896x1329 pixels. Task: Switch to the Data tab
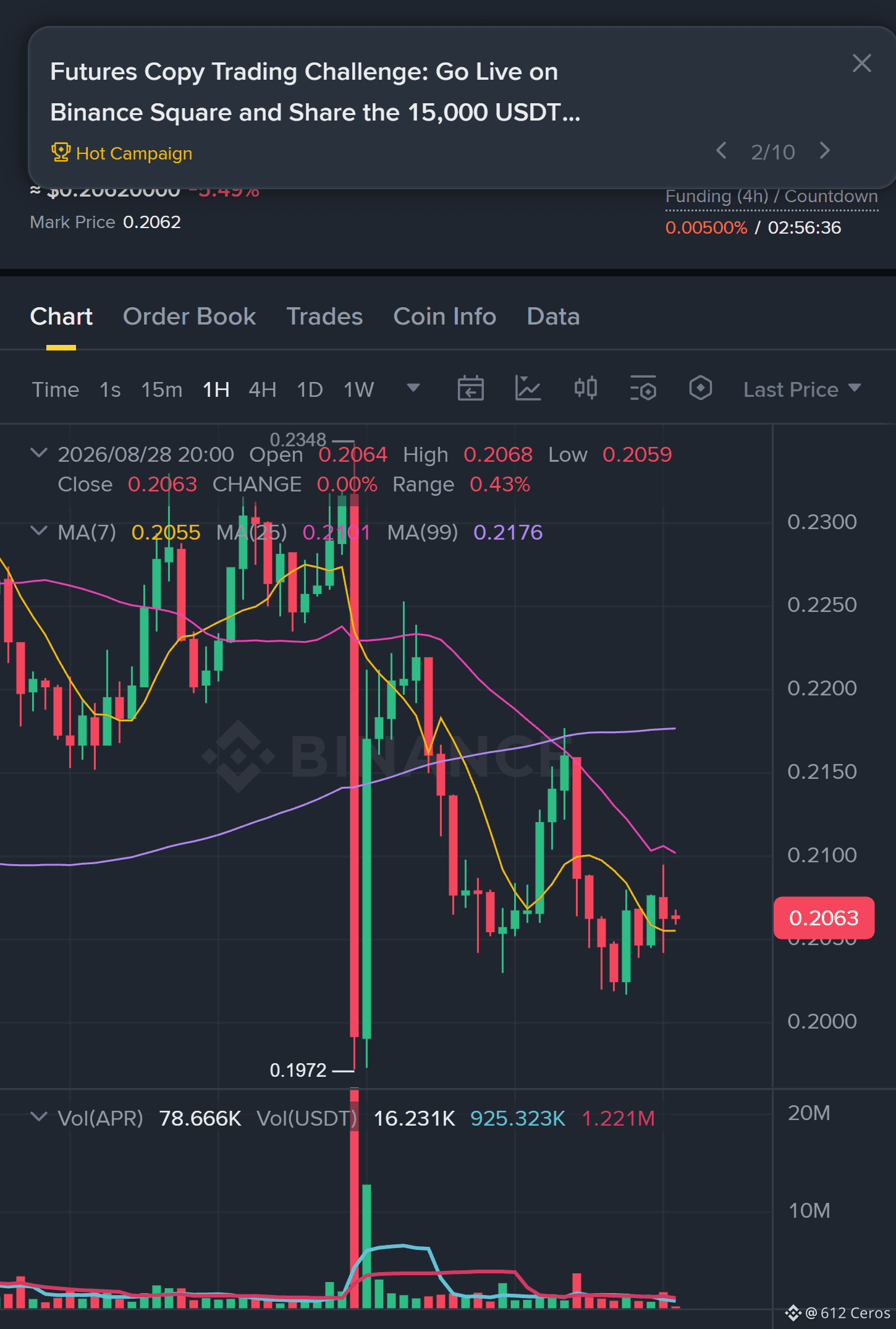tap(553, 316)
